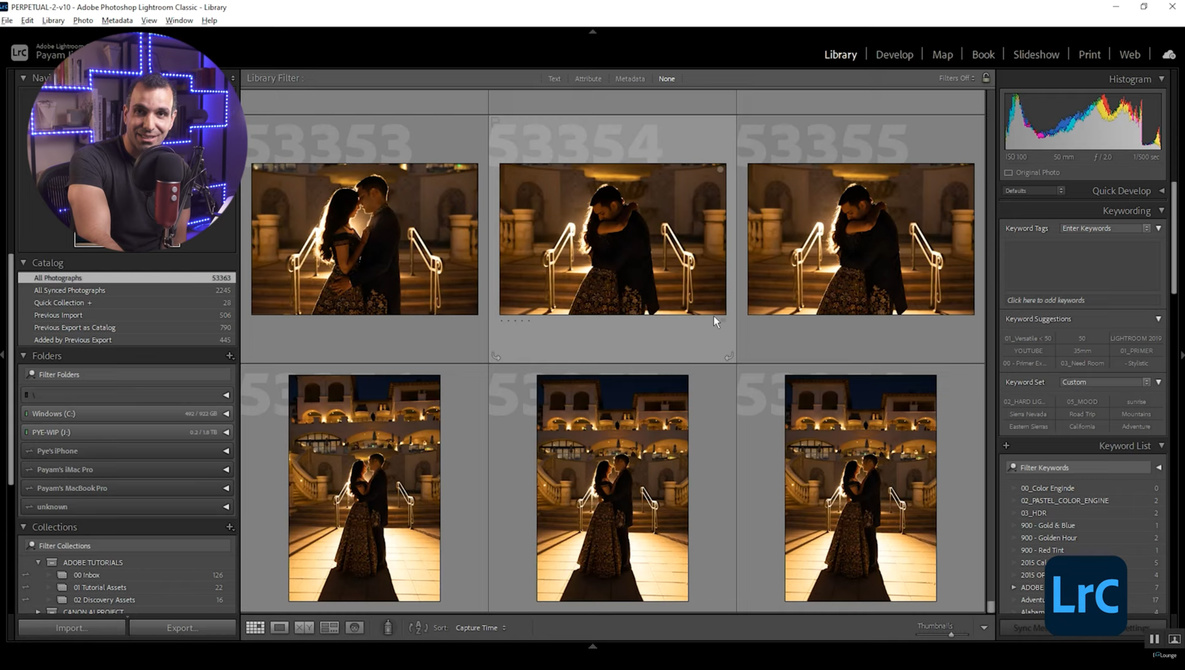Click the Export button
This screenshot has height=670, width=1185.
tap(182, 628)
